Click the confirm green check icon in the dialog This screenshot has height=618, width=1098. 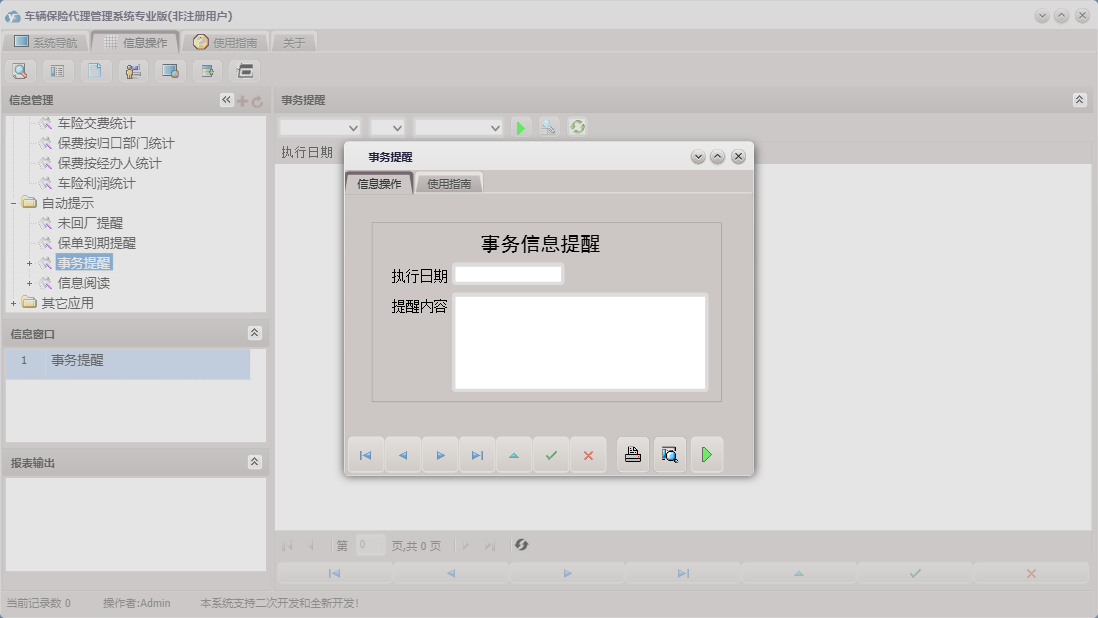[x=551, y=454]
